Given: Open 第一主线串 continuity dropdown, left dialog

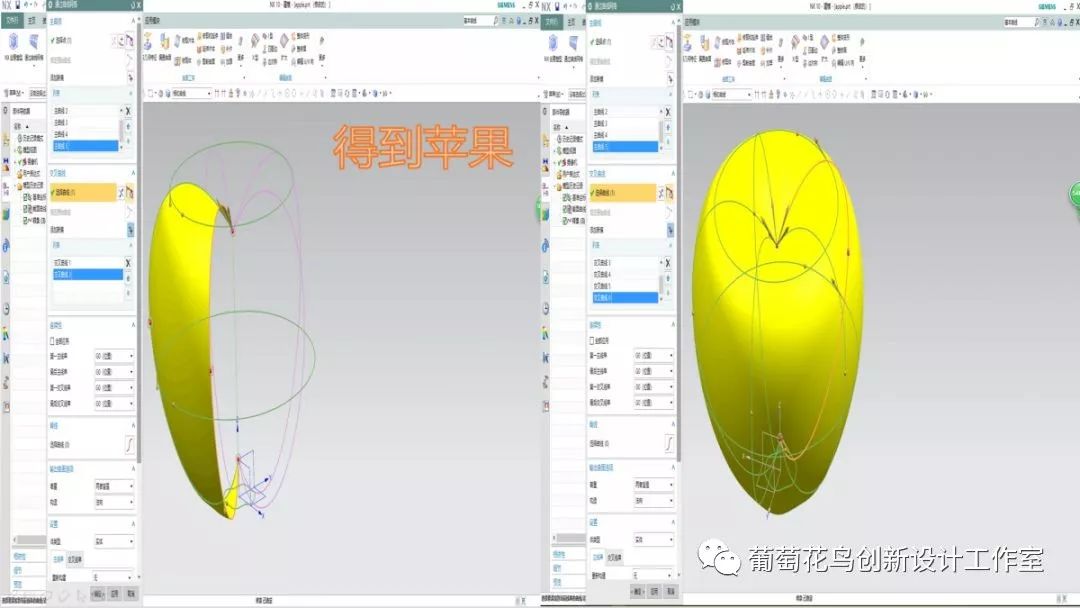Looking at the screenshot, I should (x=114, y=356).
